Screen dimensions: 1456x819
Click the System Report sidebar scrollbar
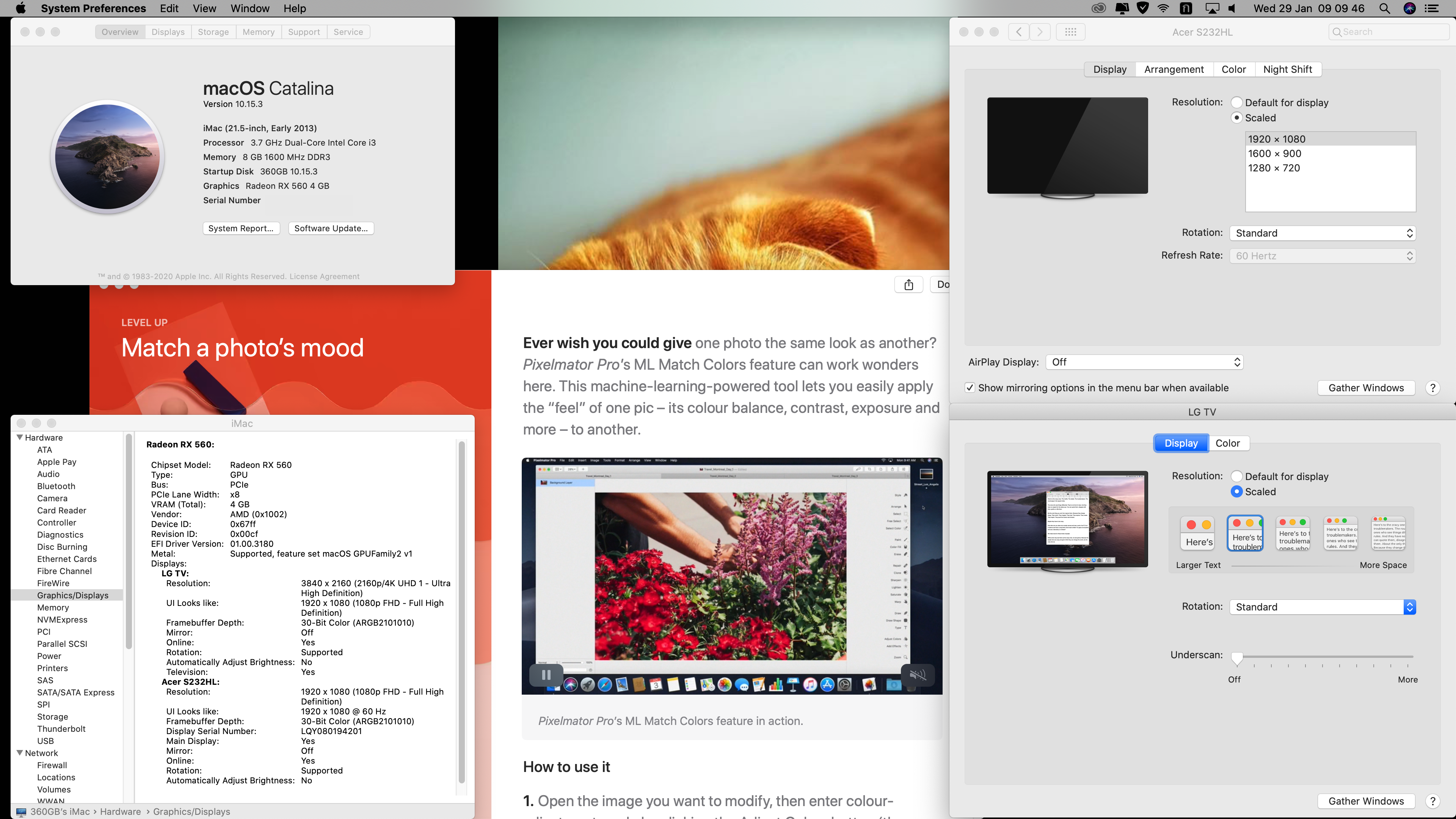pyautogui.click(x=129, y=541)
